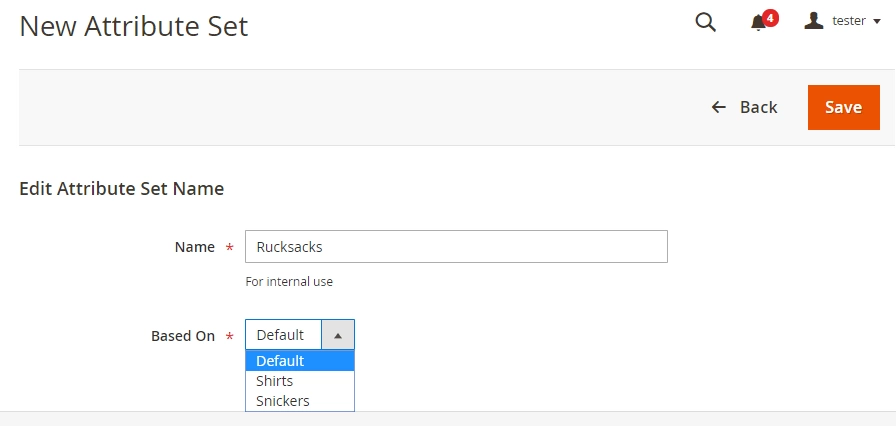Focus the Name input field
The height and width of the screenshot is (426, 896).
pyautogui.click(x=456, y=247)
